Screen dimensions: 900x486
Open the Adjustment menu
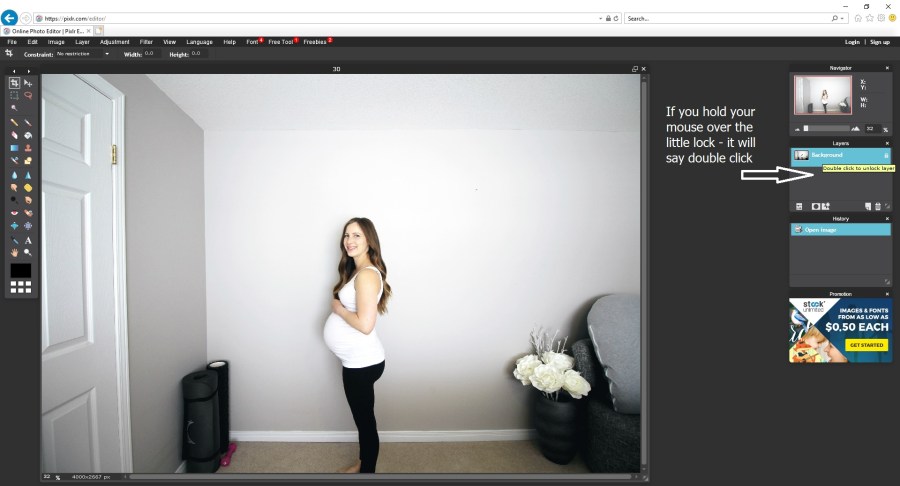[115, 42]
